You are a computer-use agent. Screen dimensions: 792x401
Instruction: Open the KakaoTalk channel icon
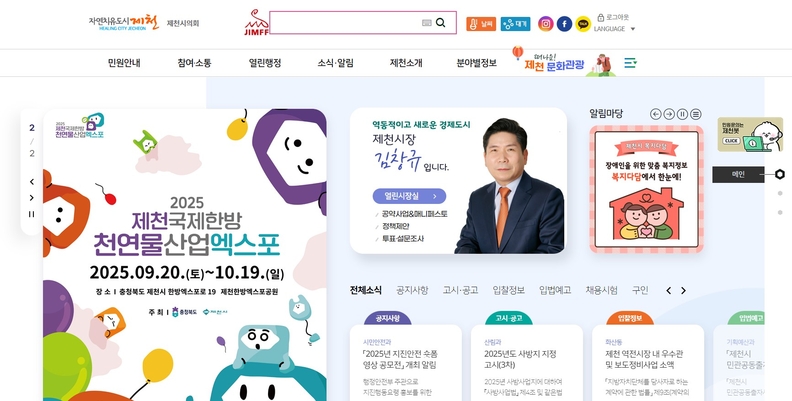(583, 24)
